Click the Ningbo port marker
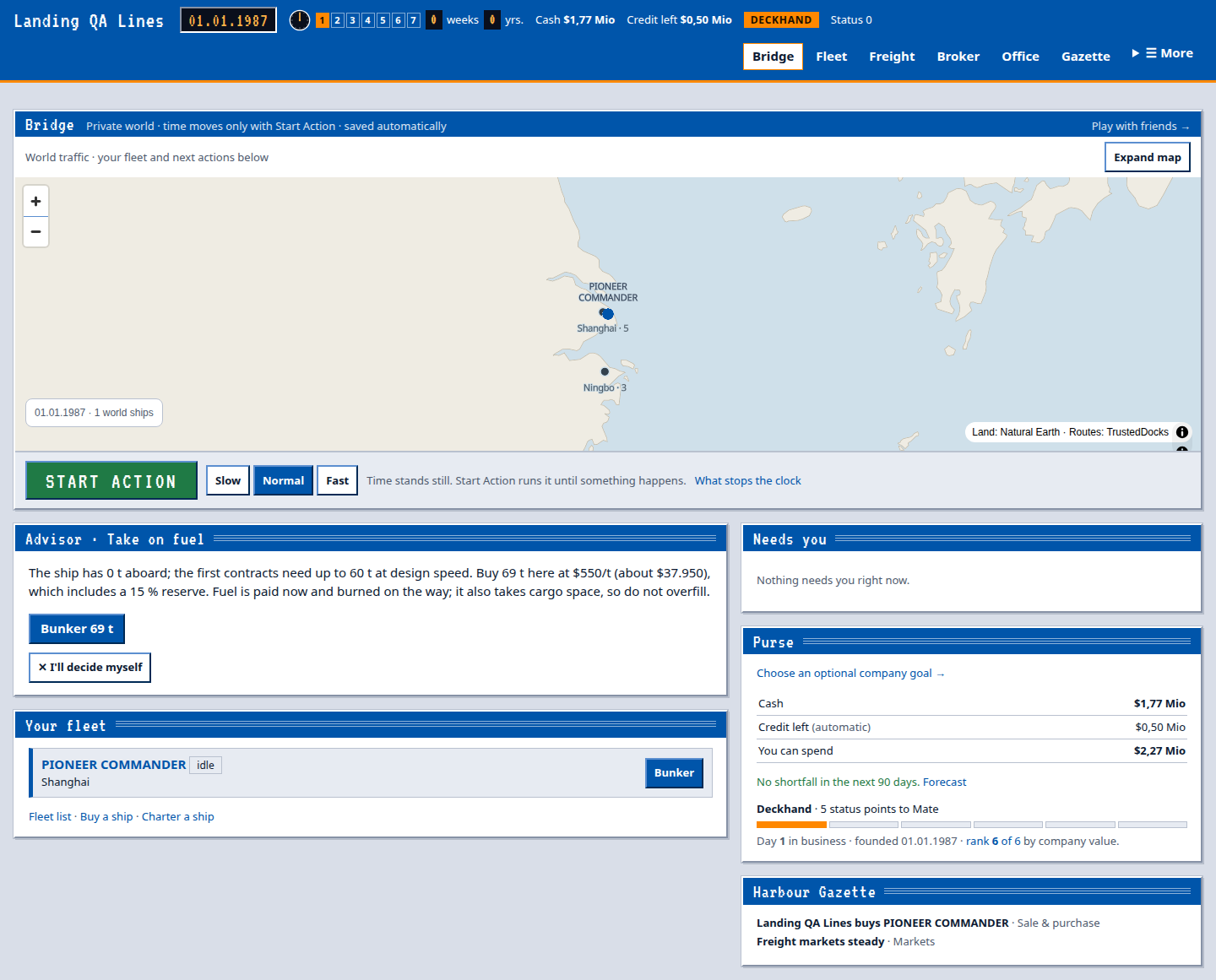 pos(605,371)
